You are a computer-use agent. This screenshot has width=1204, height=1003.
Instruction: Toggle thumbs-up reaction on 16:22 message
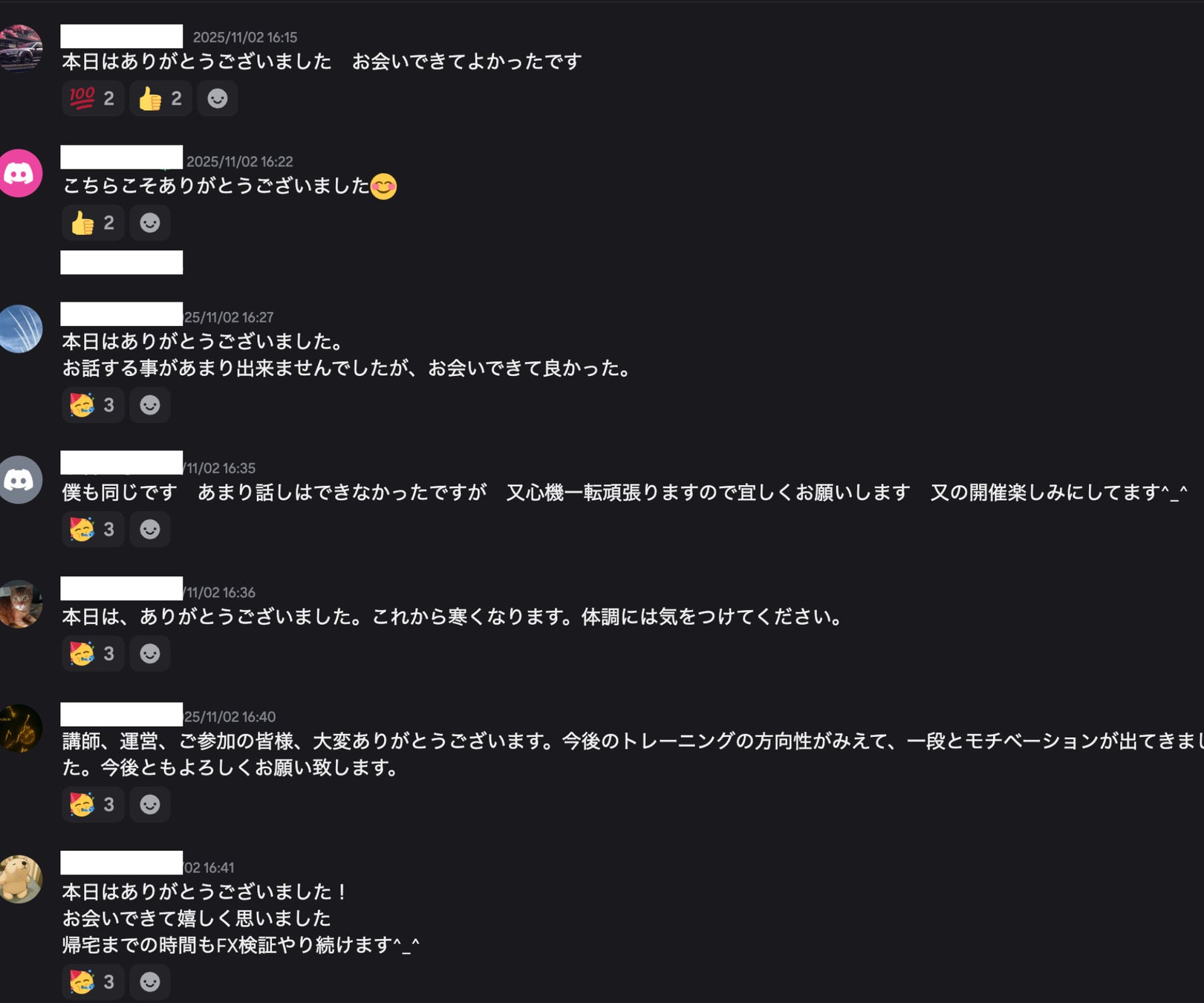click(93, 223)
